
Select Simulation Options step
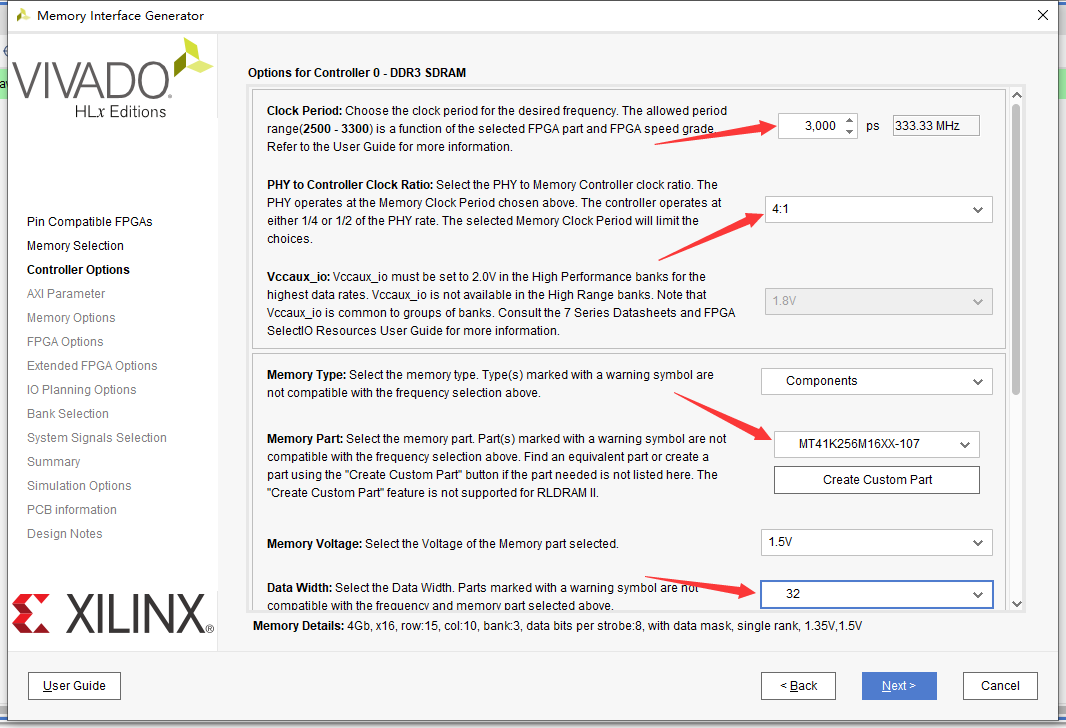click(80, 486)
